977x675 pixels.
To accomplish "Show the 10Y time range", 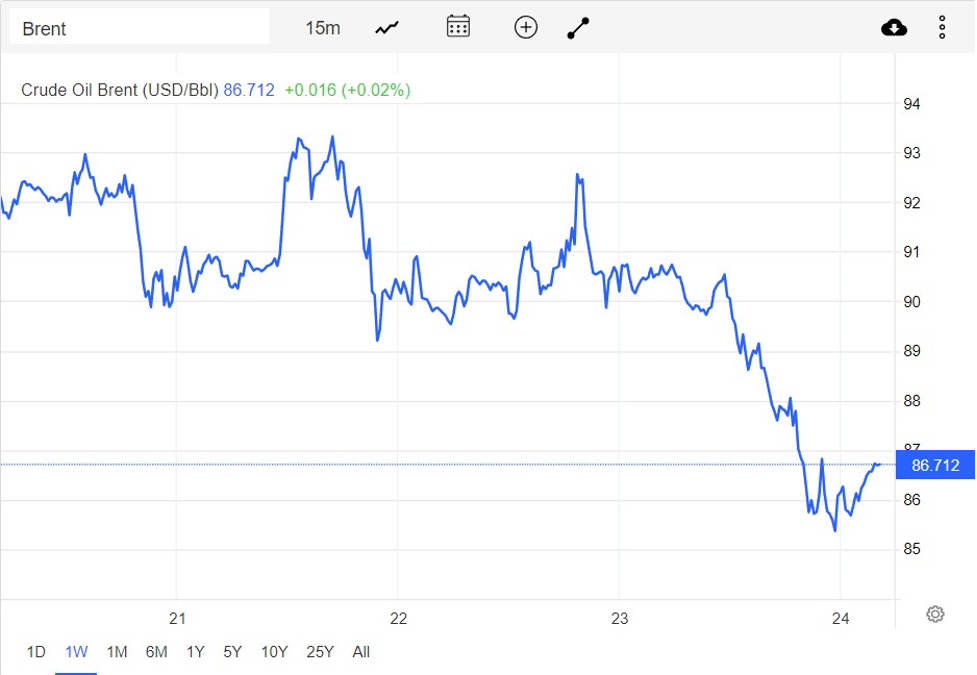I will click(274, 652).
